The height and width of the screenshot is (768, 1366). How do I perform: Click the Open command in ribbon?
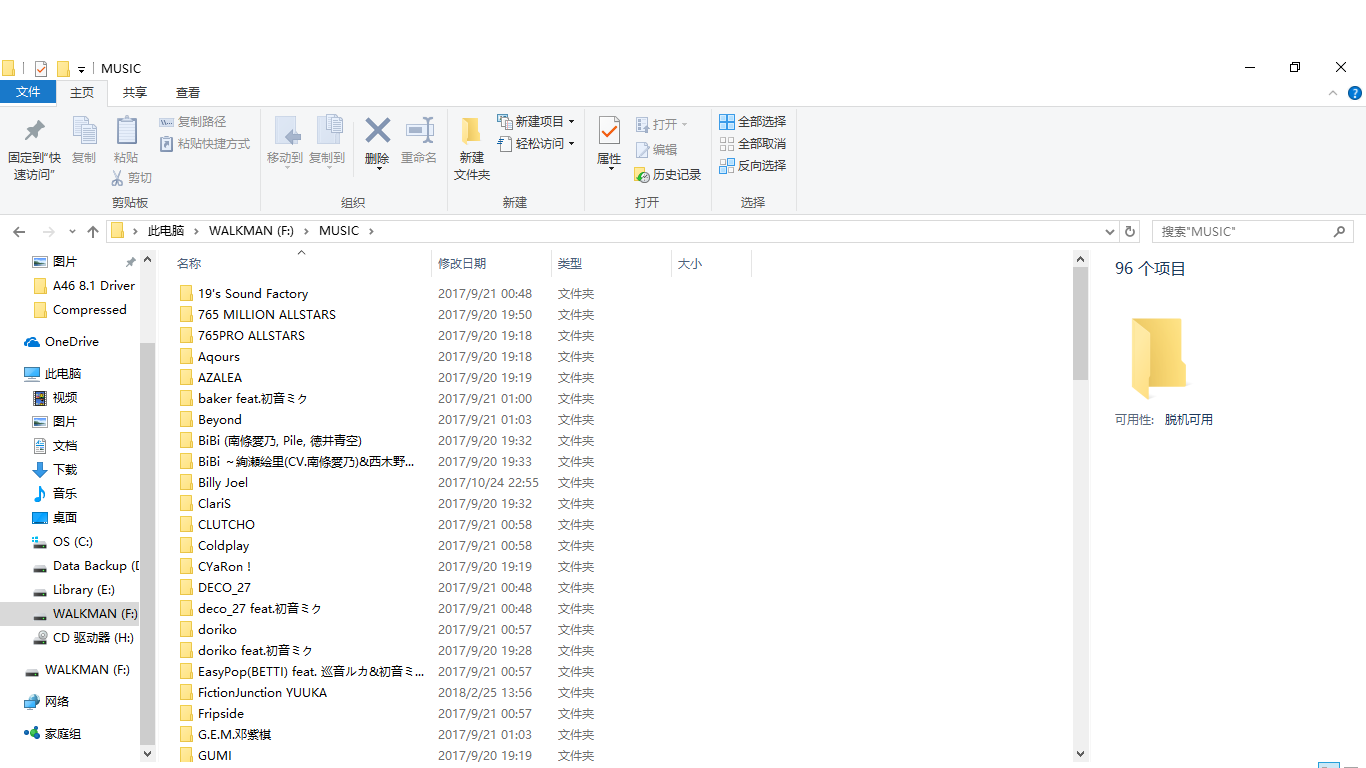click(662, 124)
